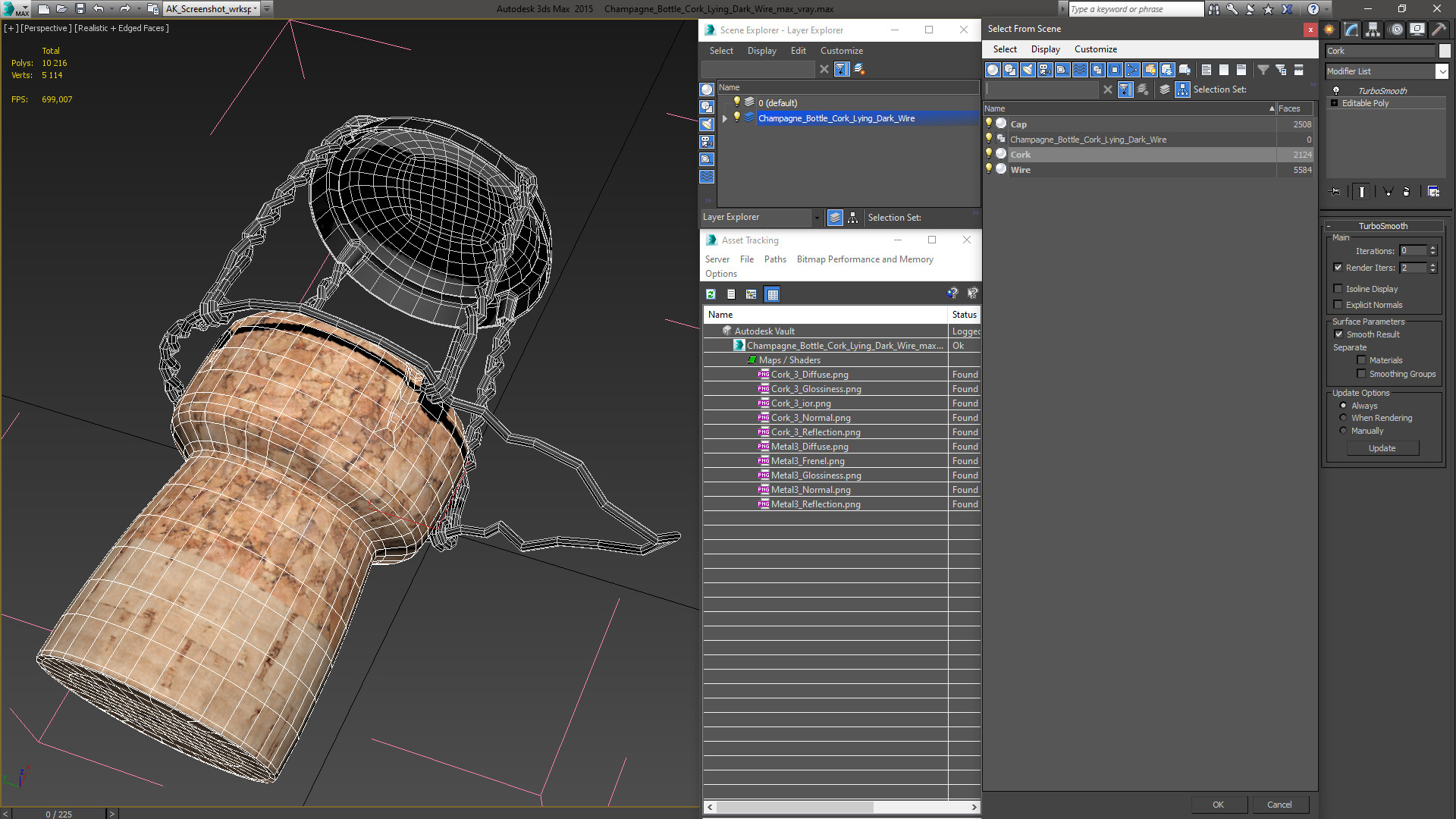Click the object color swatch next to Cork
This screenshot has height=819, width=1456.
click(1445, 51)
